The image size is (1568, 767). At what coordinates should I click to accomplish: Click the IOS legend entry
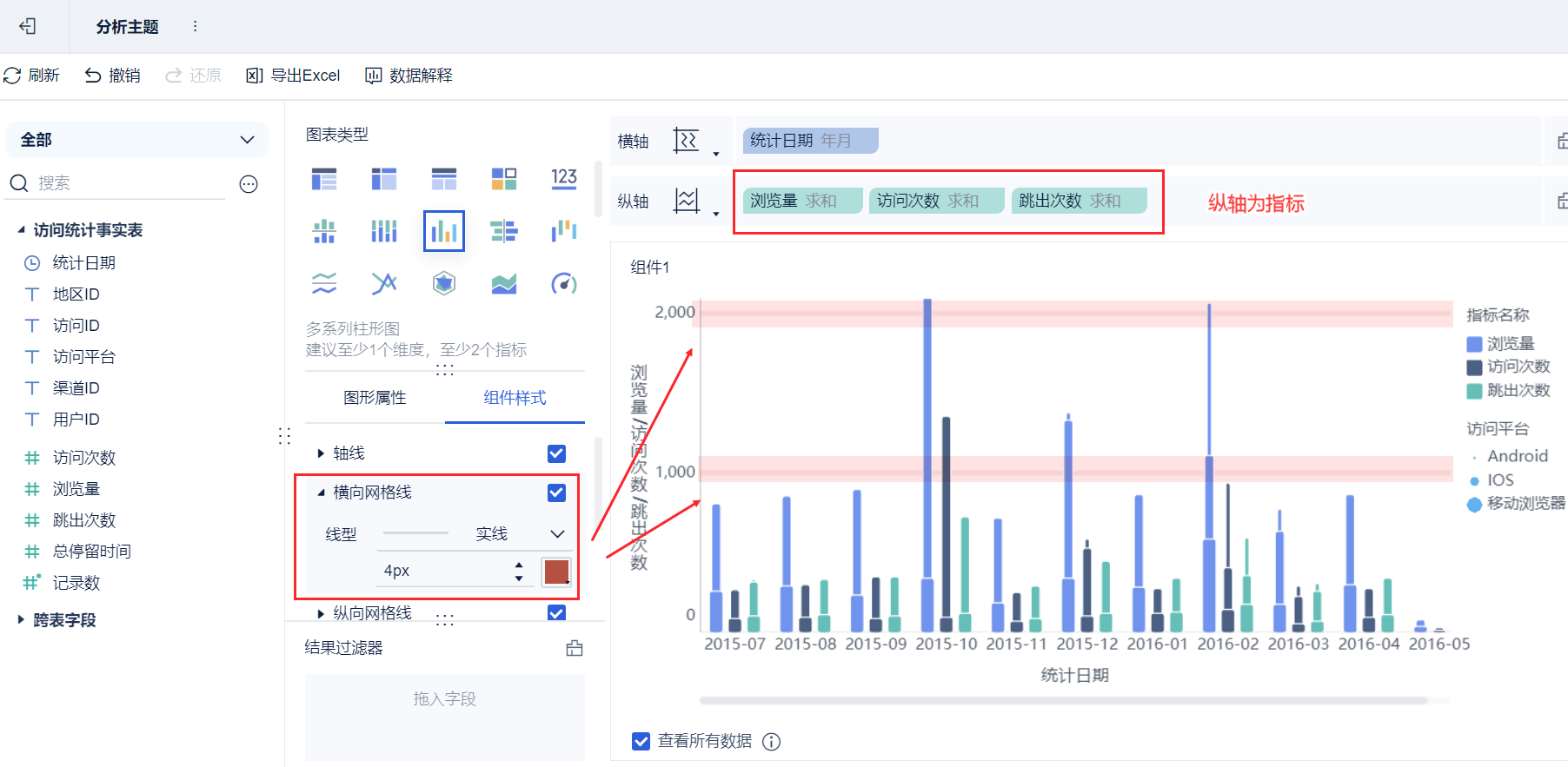tap(1492, 480)
